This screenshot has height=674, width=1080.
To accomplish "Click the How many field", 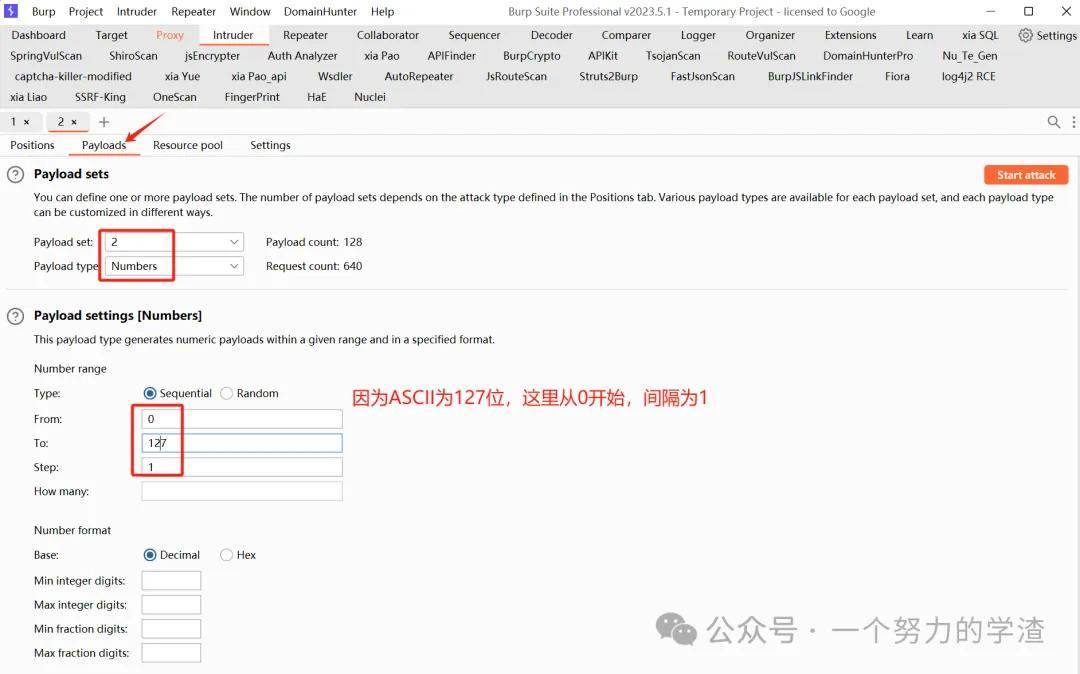I will 242,491.
